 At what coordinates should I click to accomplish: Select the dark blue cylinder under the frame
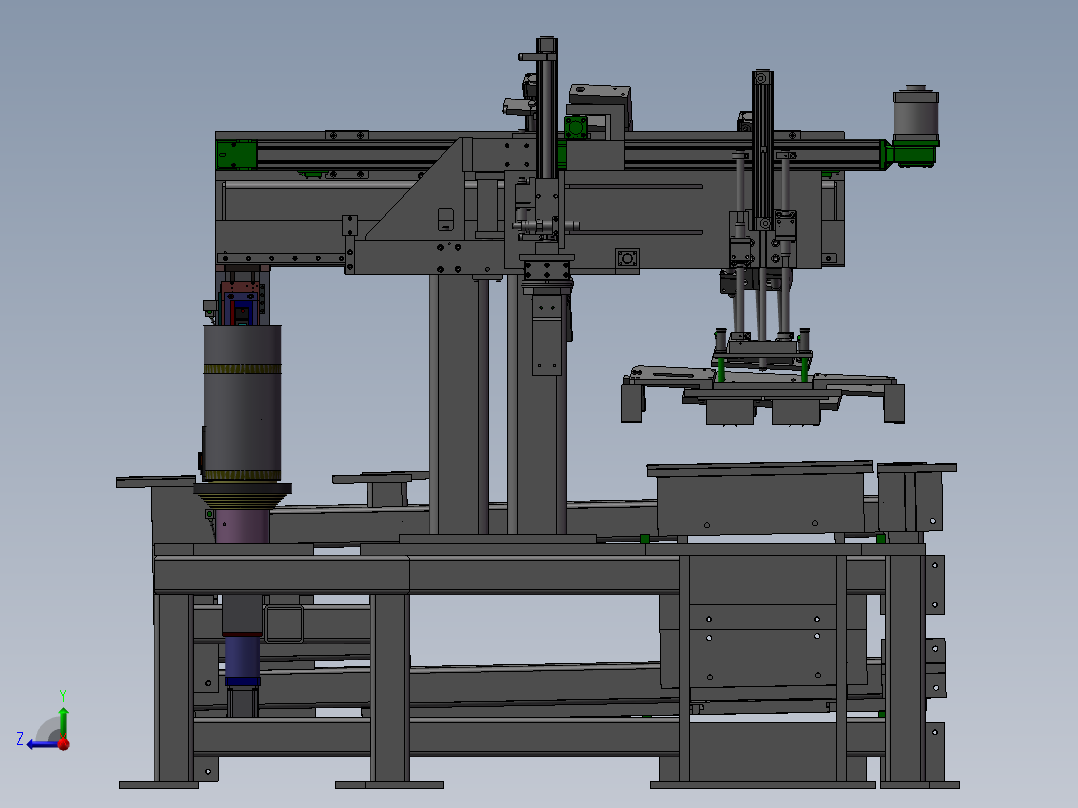(243, 659)
